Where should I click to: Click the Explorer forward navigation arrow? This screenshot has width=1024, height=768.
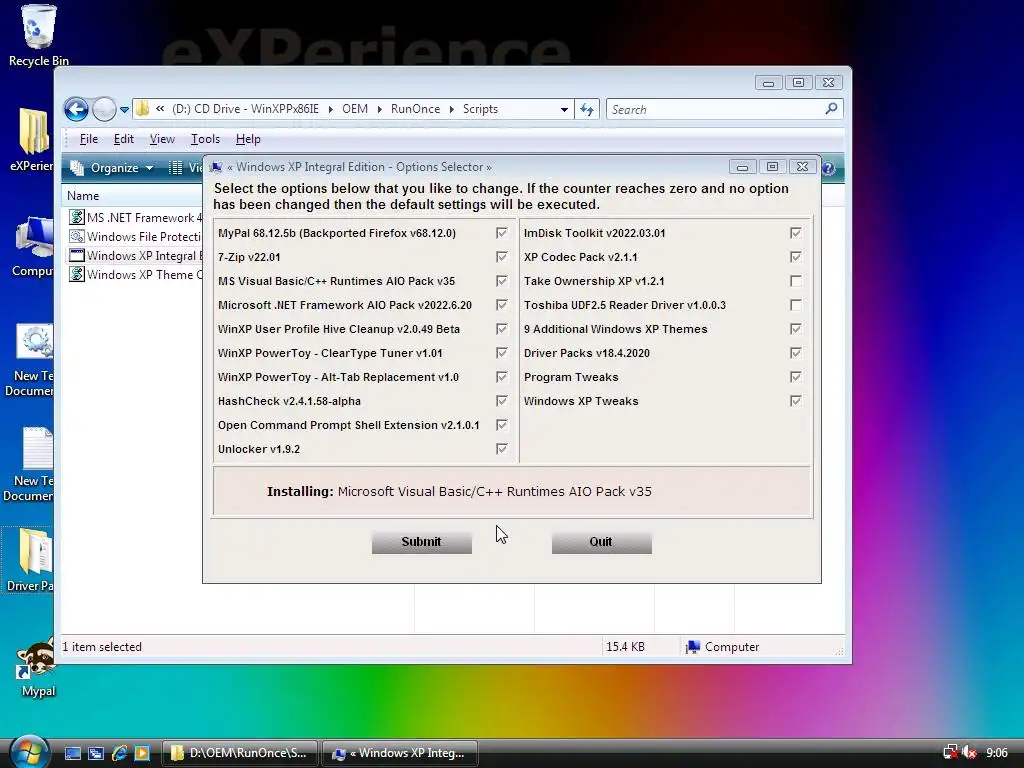tap(104, 109)
